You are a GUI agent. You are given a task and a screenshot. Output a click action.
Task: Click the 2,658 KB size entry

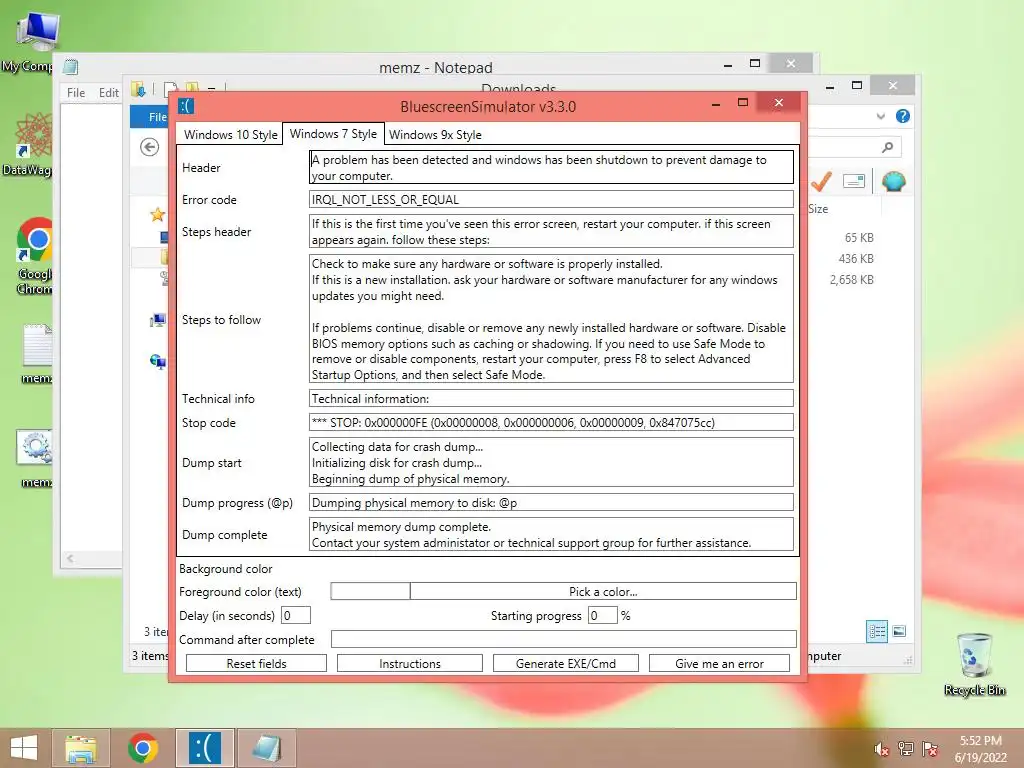851,280
